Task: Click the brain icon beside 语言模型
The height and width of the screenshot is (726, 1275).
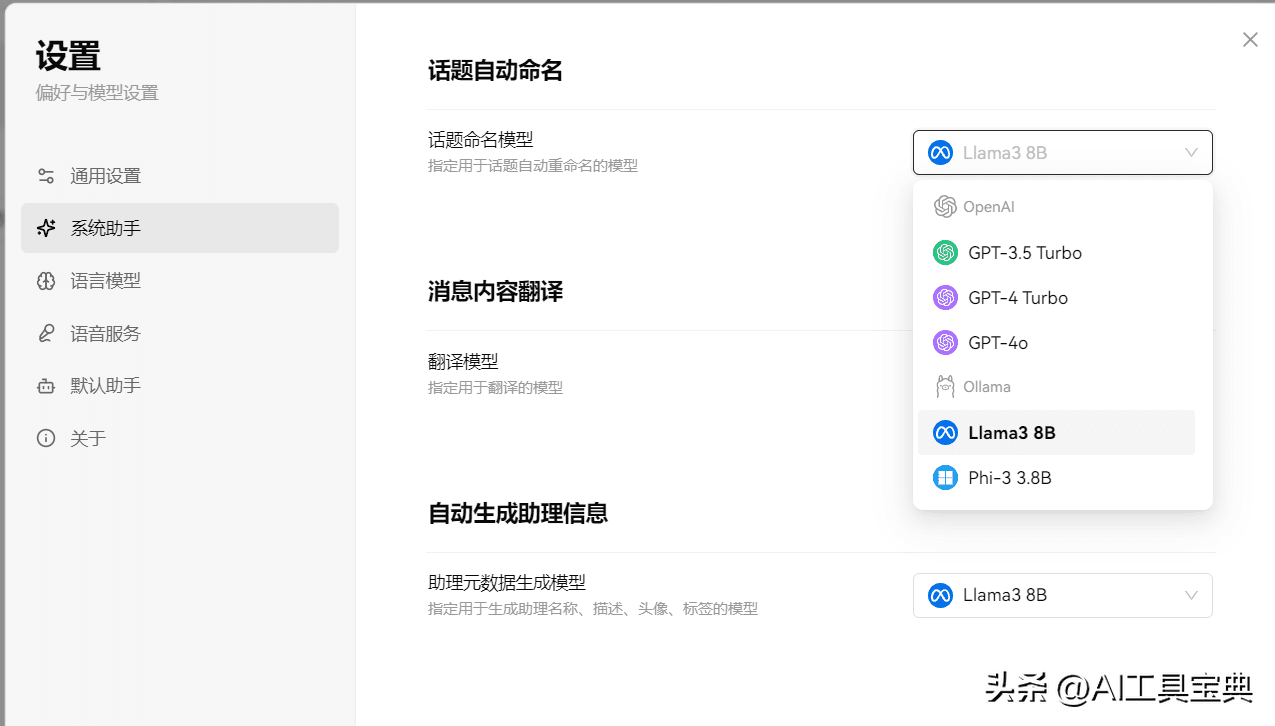Action: tap(46, 281)
